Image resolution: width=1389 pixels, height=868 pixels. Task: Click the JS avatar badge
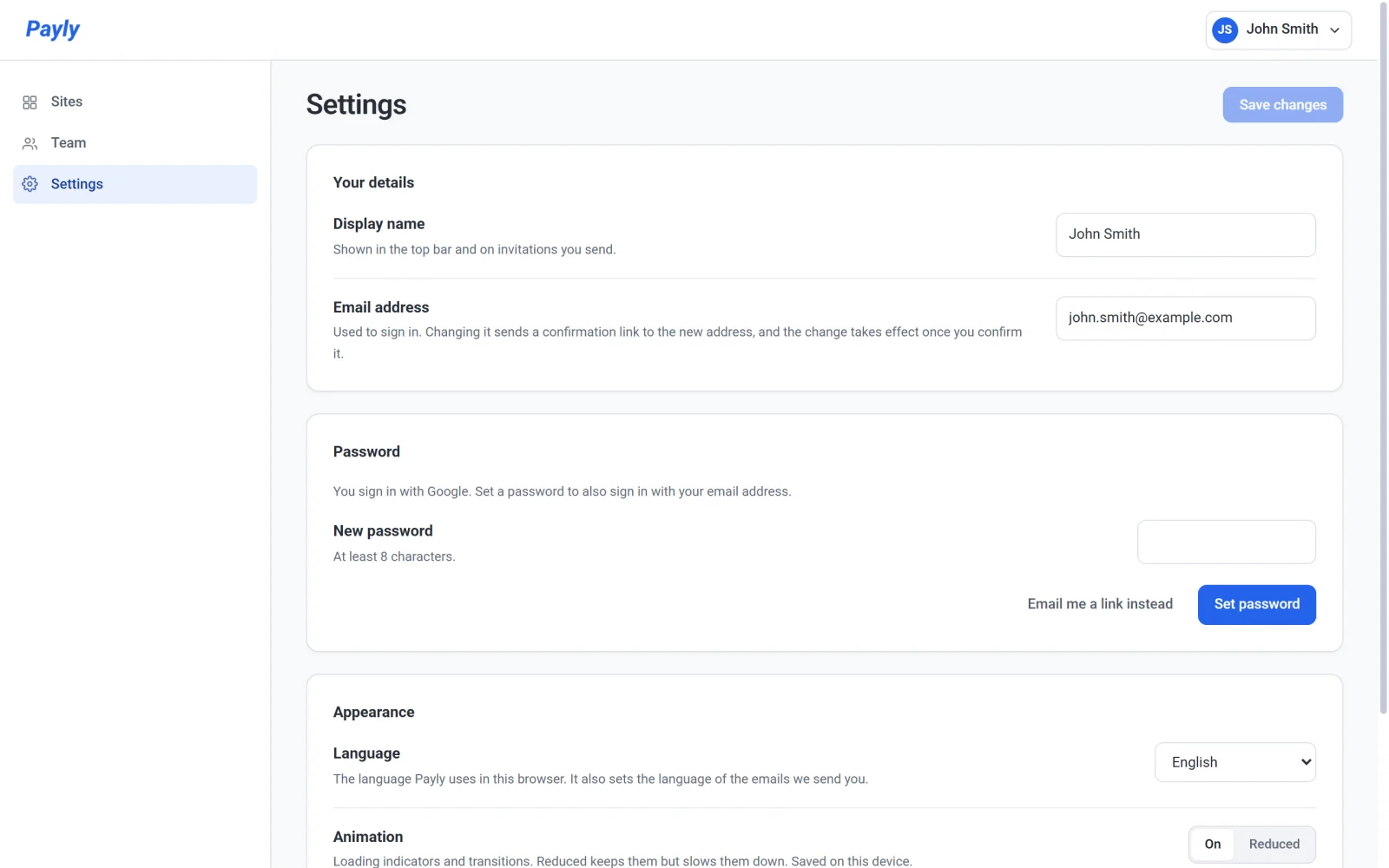coord(1225,30)
